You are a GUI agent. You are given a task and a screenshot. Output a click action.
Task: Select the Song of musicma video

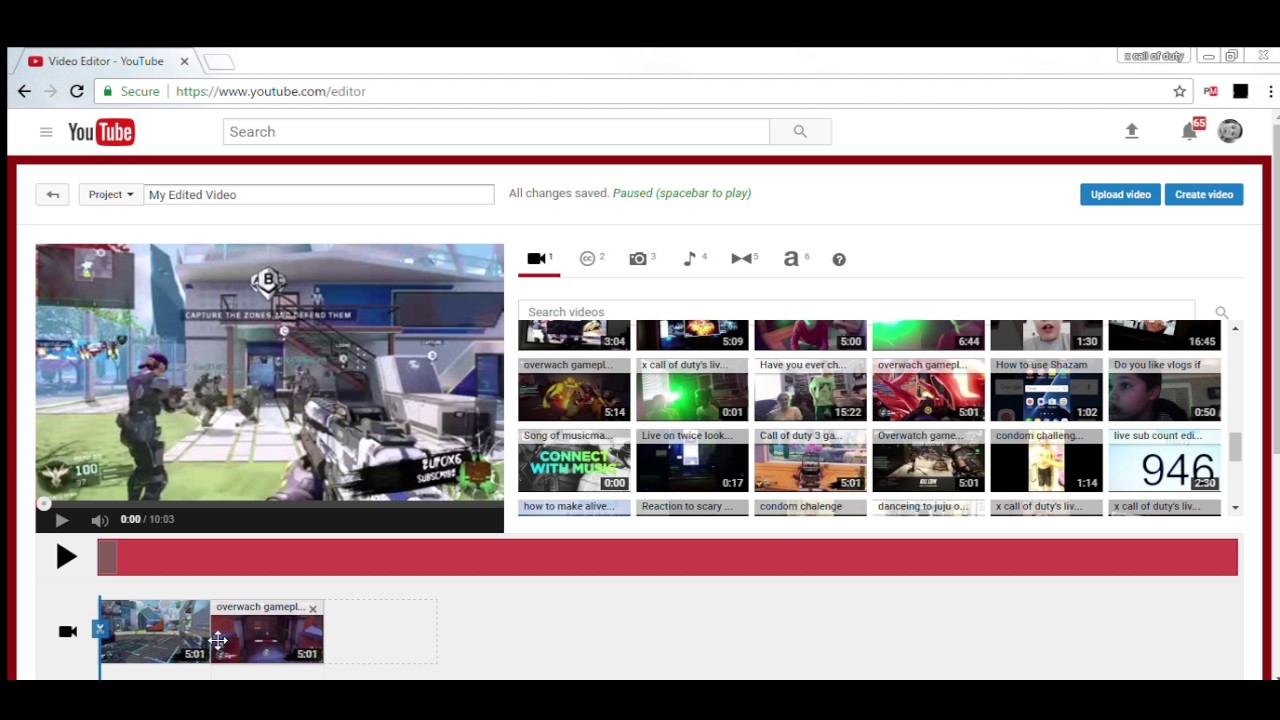(574, 461)
